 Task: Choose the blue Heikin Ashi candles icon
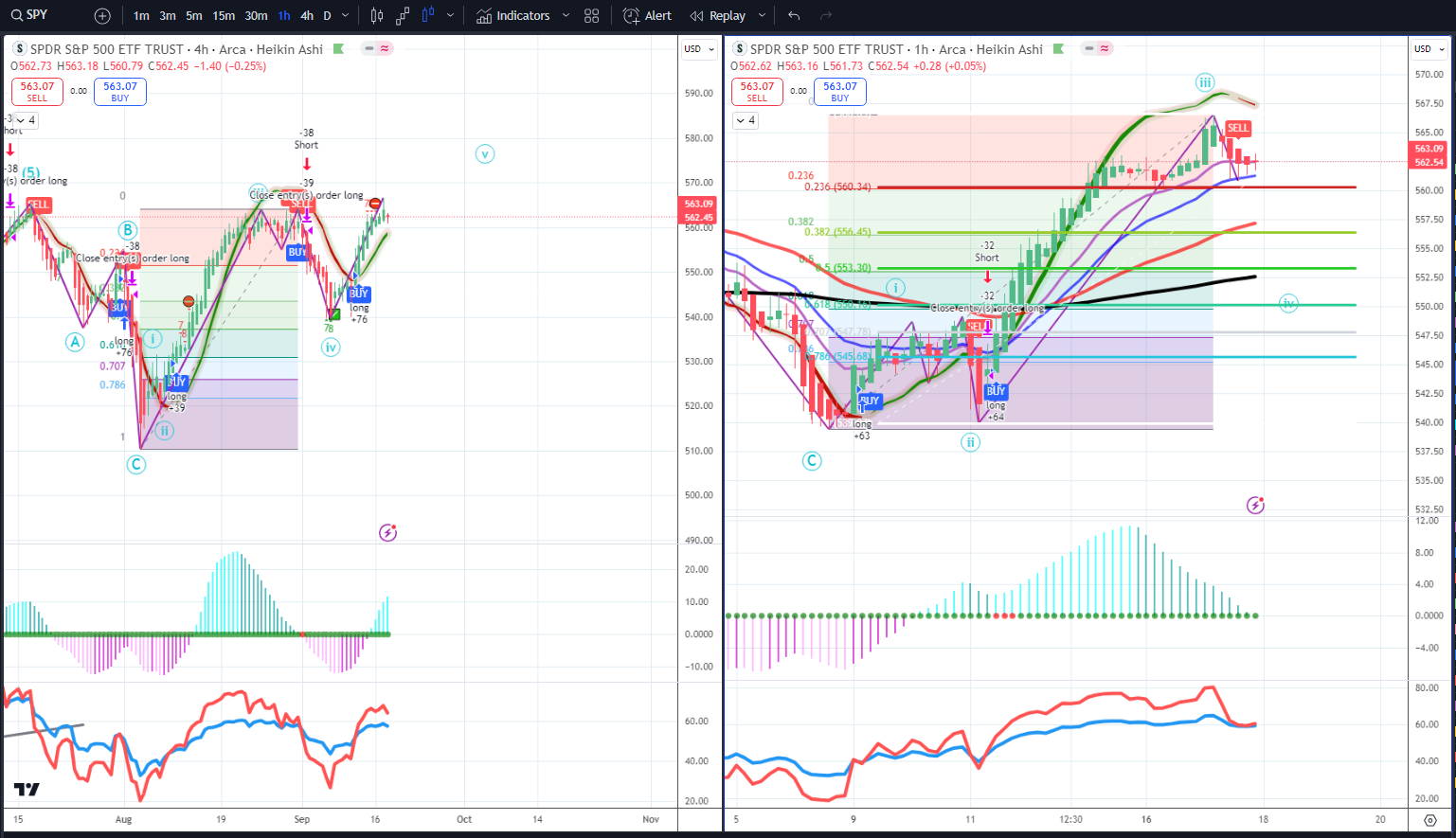(x=428, y=16)
